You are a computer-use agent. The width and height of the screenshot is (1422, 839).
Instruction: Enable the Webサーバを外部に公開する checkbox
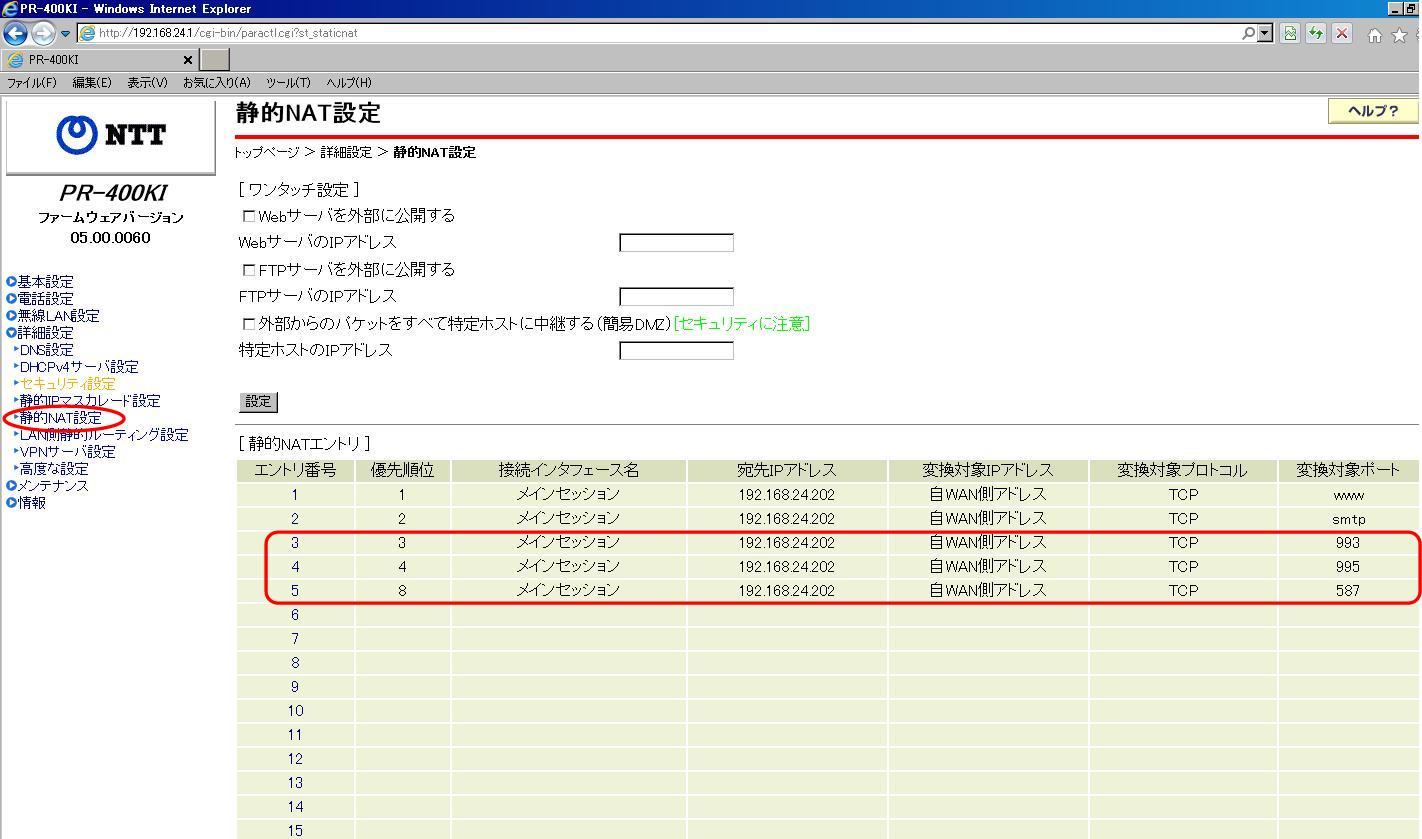[249, 216]
